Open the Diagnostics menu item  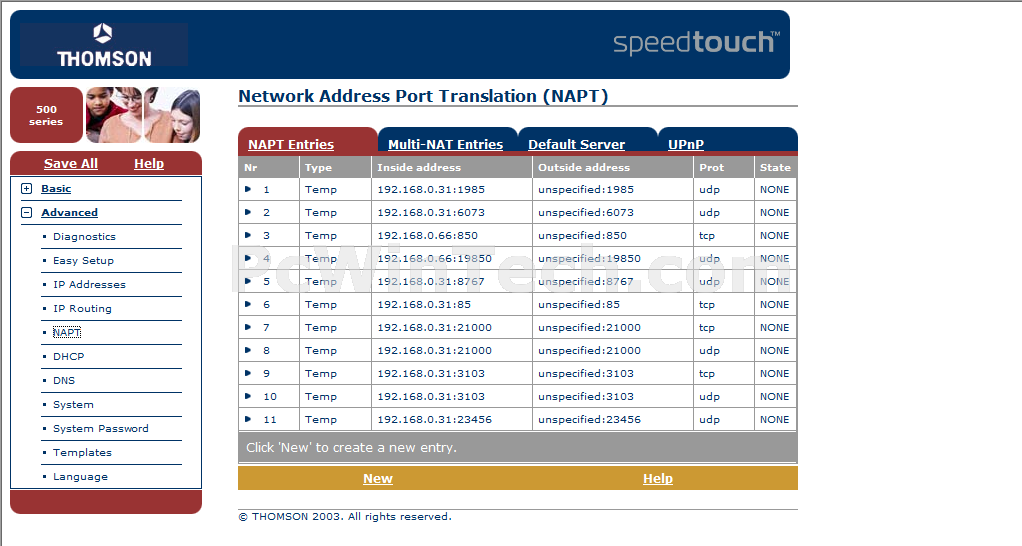(84, 237)
